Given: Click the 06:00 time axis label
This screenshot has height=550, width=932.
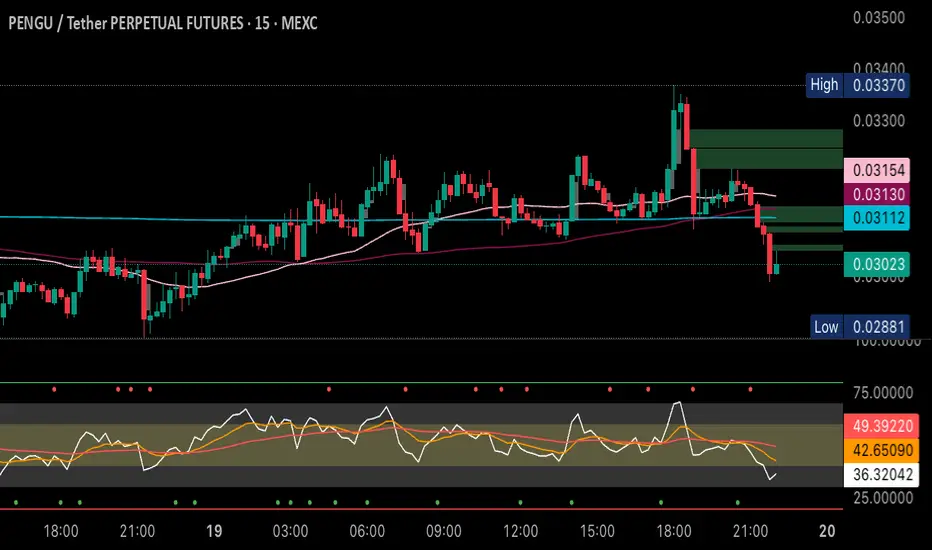Looking at the screenshot, I should pos(367,531).
